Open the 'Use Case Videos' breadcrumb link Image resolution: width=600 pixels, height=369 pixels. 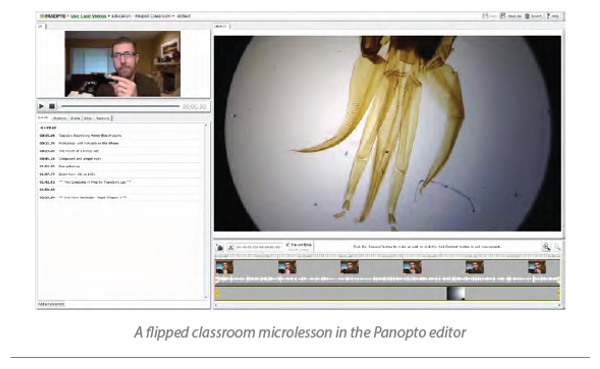(x=88, y=16)
